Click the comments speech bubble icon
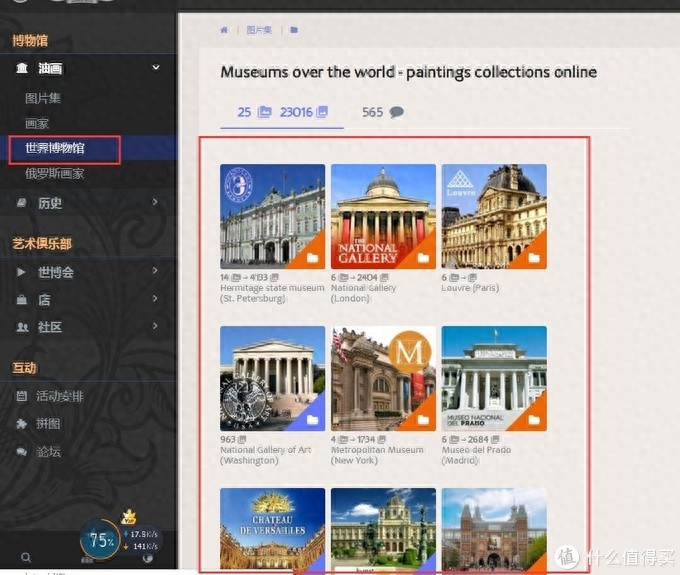The image size is (680, 575). pyautogui.click(x=396, y=112)
